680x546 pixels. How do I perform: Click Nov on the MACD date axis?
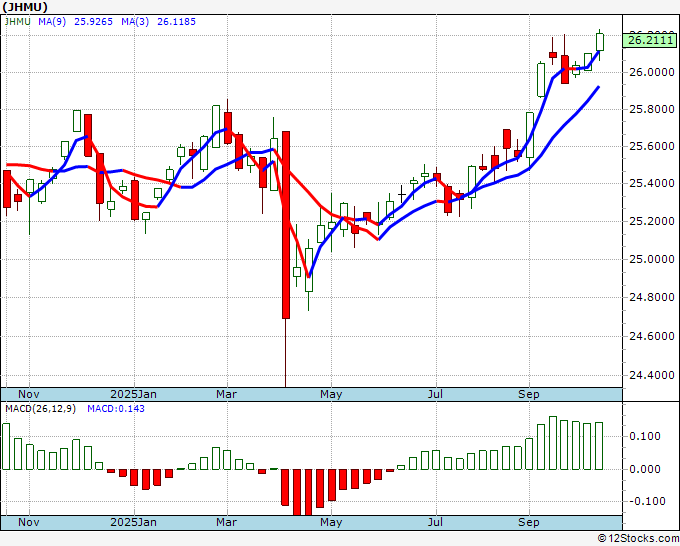coord(29,522)
